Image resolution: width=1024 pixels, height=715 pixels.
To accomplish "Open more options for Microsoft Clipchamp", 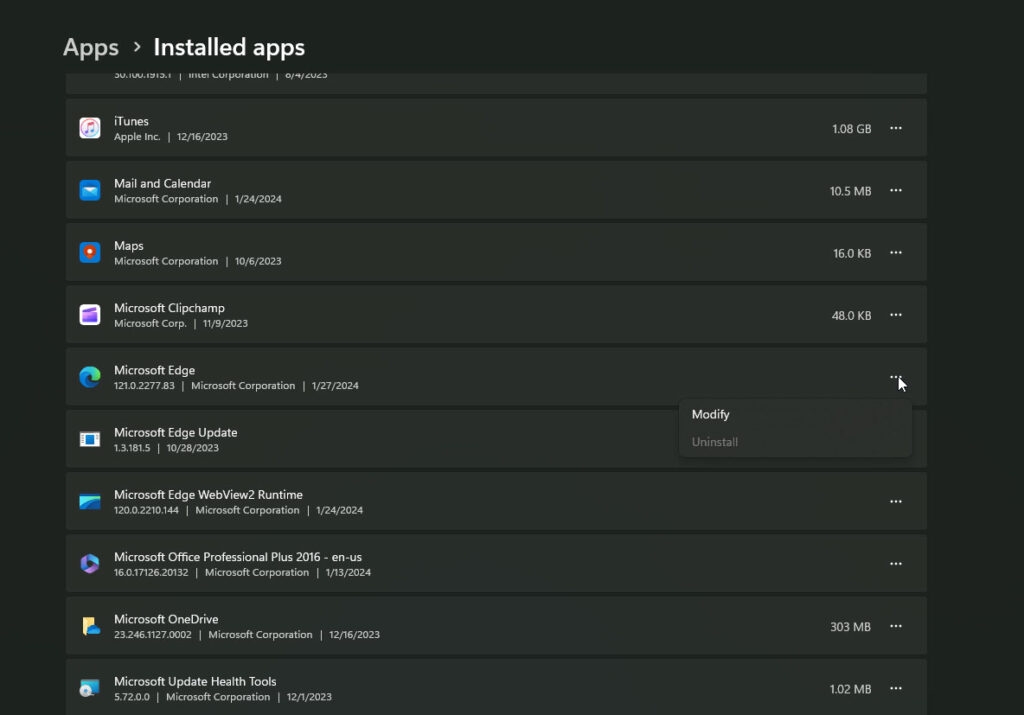I will coord(895,315).
